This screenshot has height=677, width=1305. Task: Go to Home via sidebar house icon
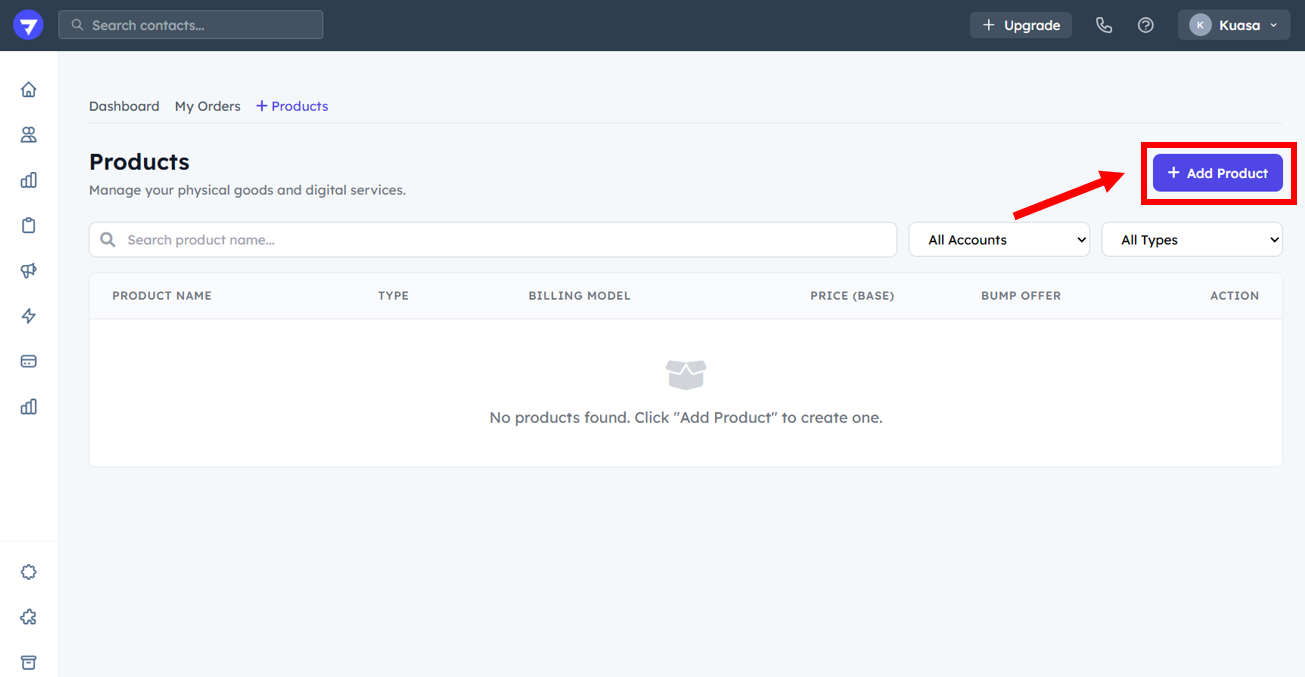(x=29, y=90)
